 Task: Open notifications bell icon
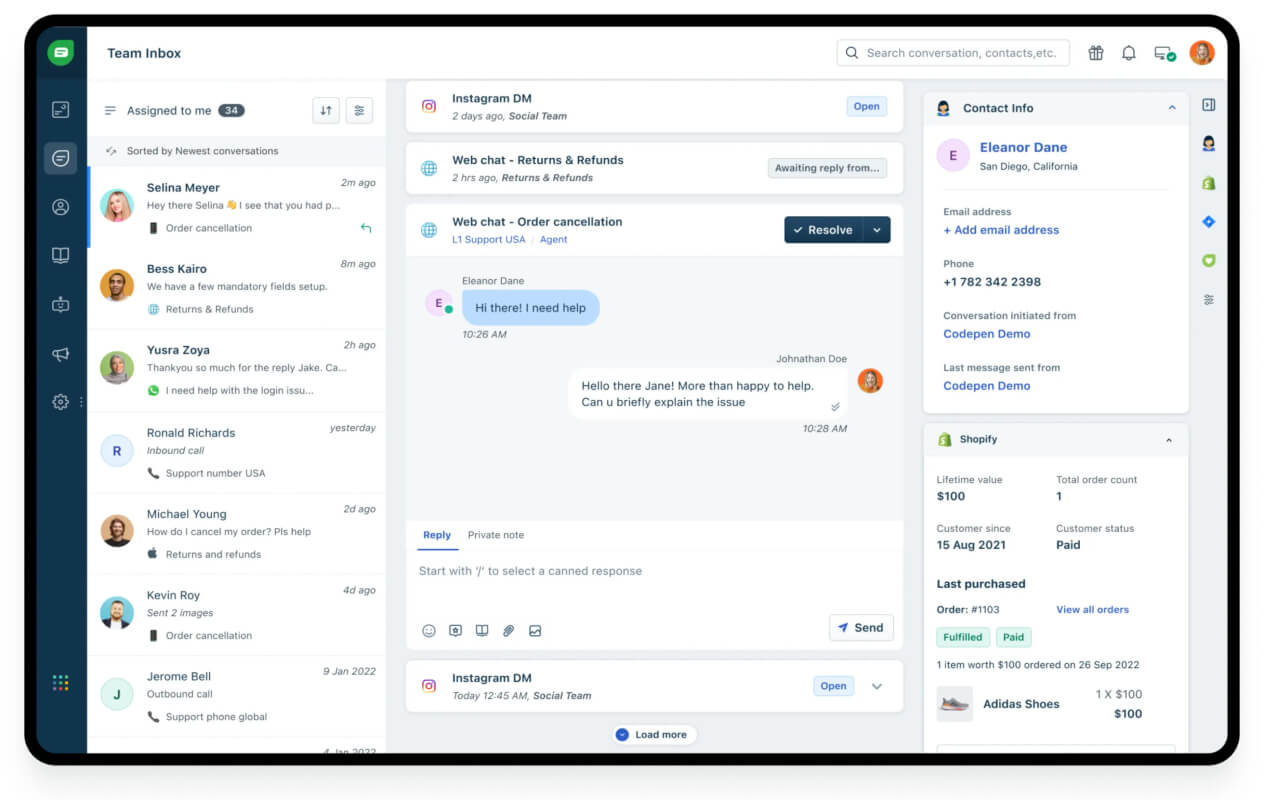point(1129,53)
